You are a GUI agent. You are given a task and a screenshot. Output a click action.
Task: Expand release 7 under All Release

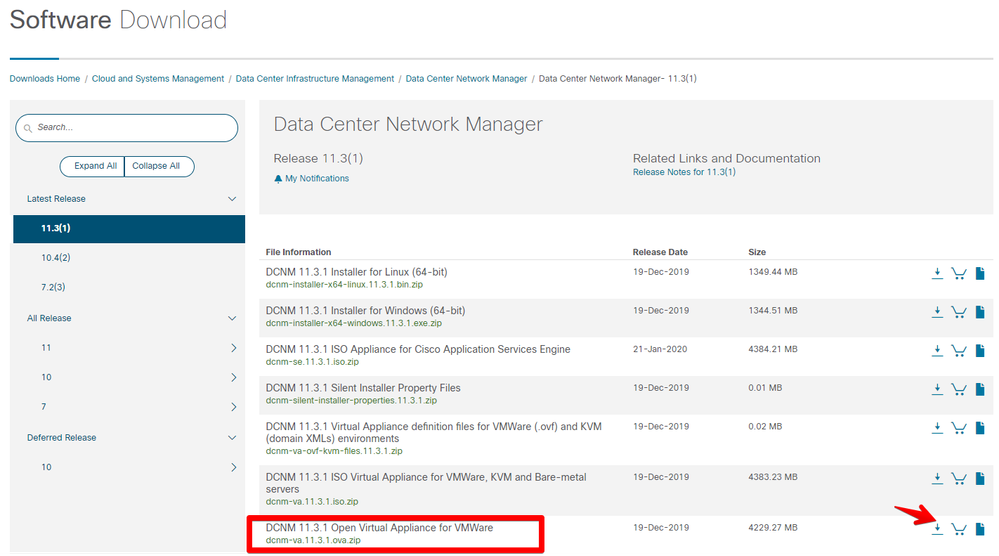pyautogui.click(x=233, y=406)
